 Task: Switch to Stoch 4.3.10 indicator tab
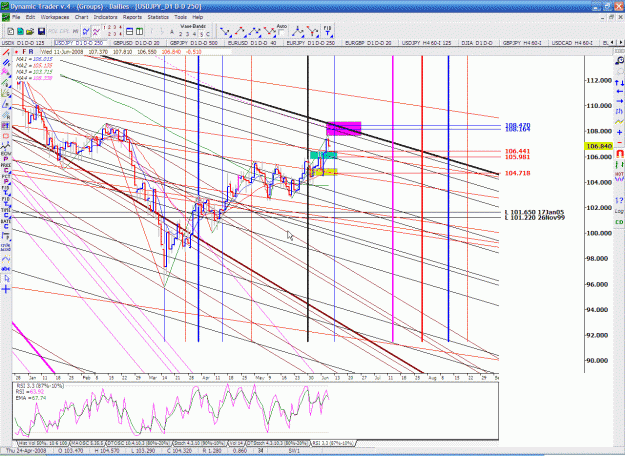(199, 443)
